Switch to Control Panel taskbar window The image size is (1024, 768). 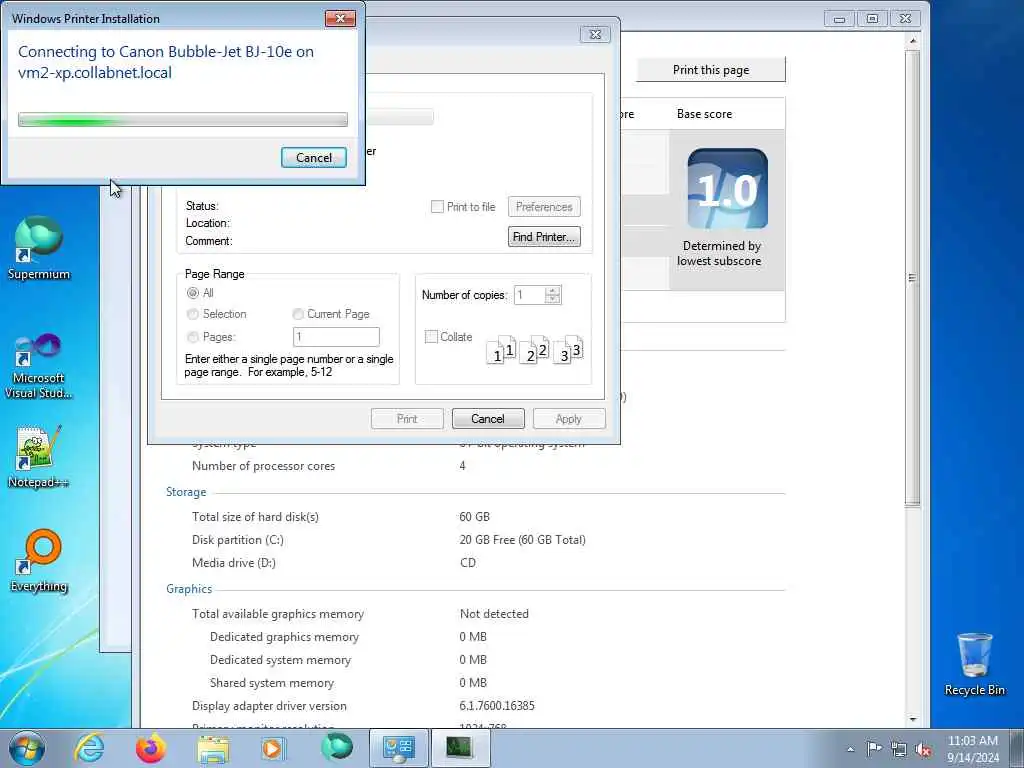pyautogui.click(x=398, y=748)
